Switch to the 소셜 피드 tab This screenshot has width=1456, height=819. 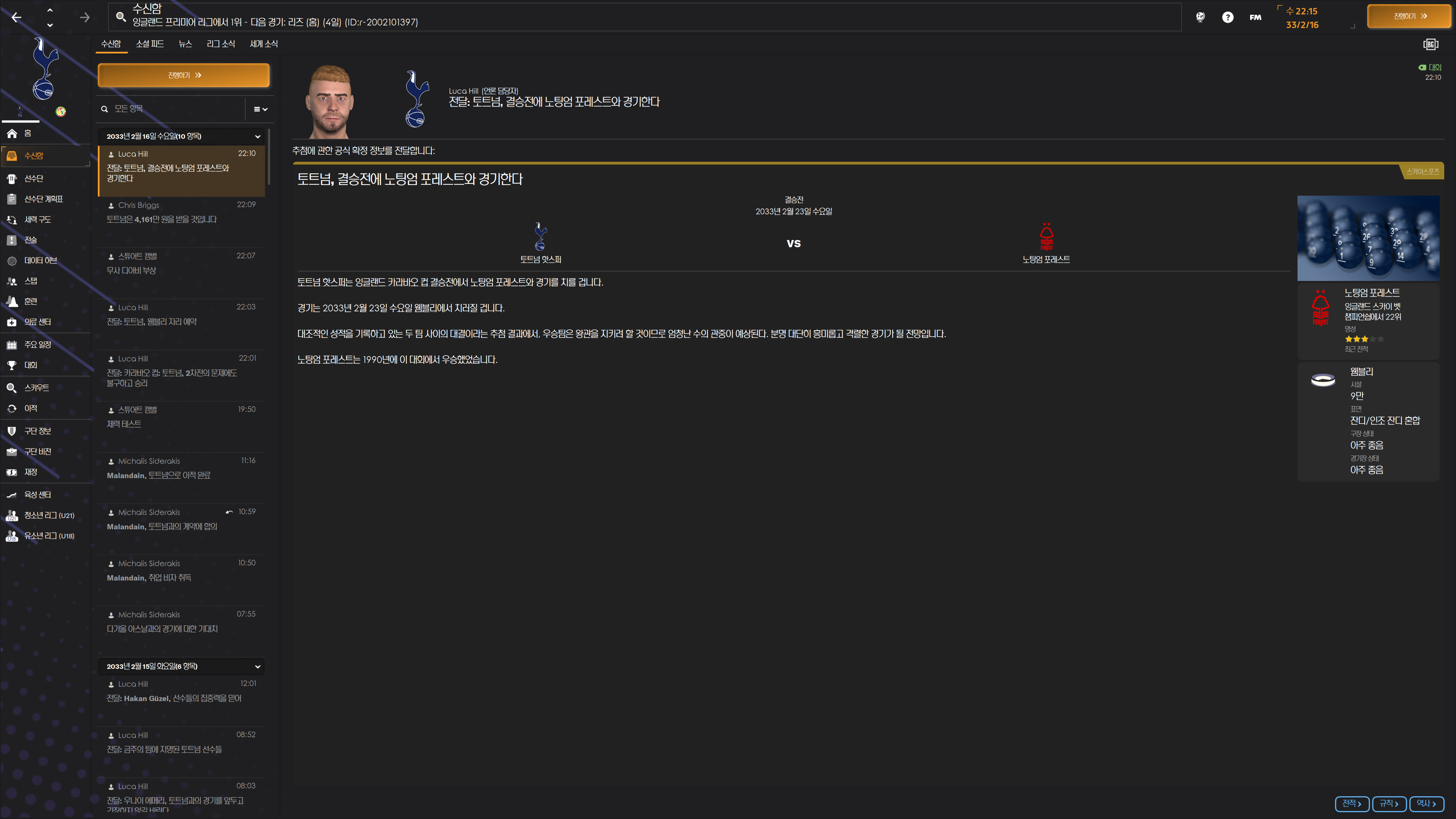[x=150, y=44]
